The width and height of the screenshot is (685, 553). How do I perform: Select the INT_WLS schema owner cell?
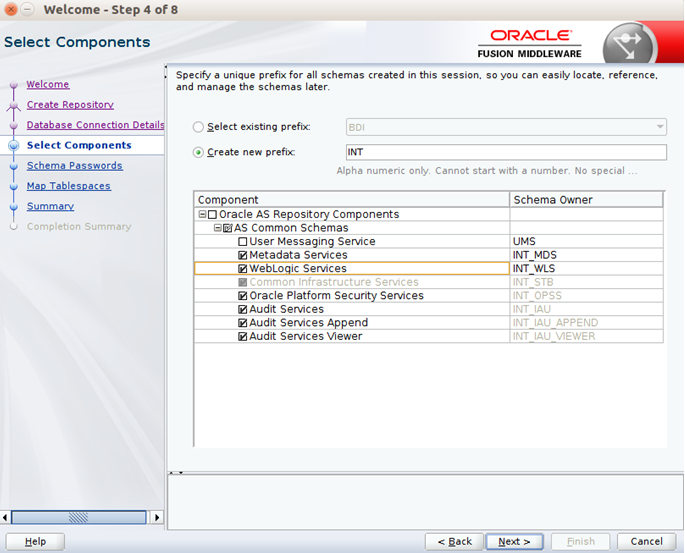tap(586, 269)
